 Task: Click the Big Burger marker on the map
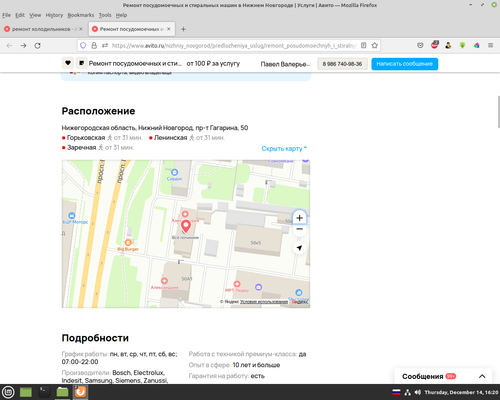click(x=128, y=243)
